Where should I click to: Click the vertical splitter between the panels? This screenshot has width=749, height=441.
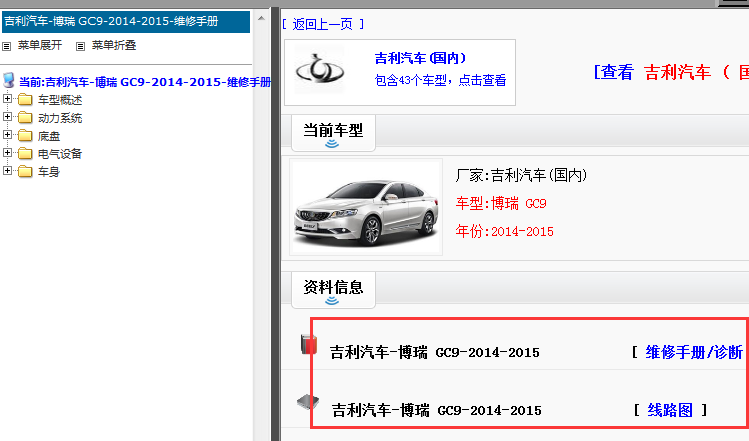click(275, 225)
